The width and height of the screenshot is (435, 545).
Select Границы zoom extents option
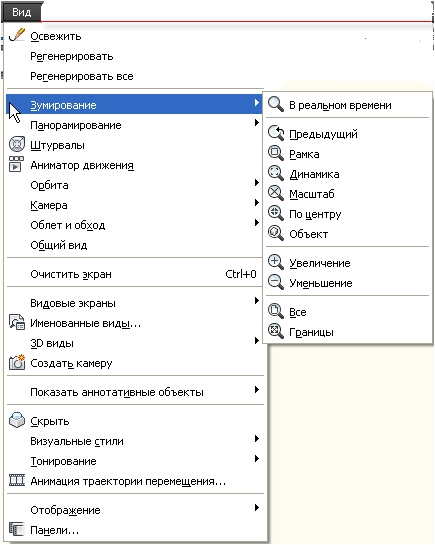[347, 332]
